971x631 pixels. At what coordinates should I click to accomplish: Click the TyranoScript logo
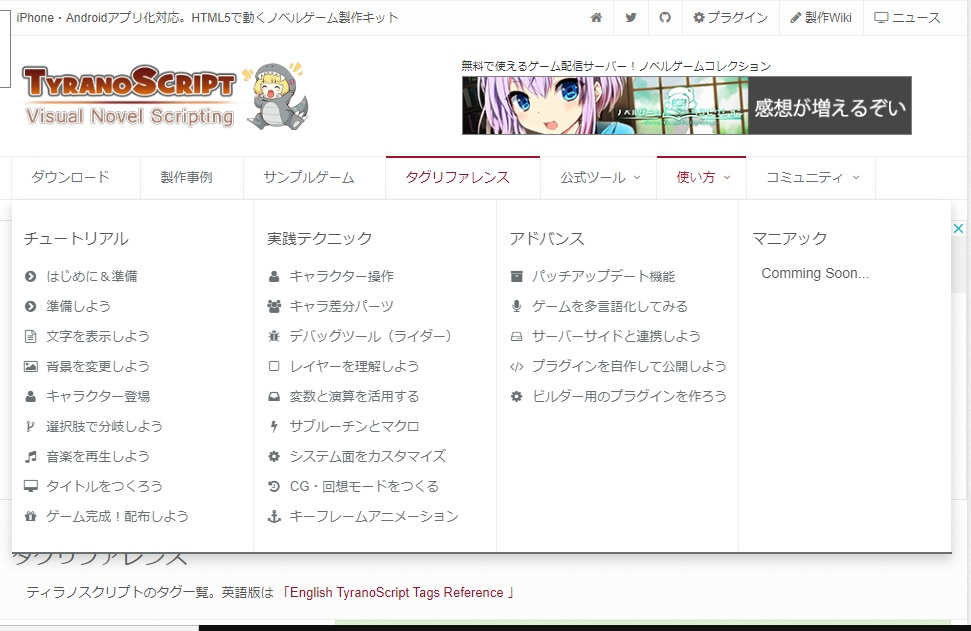click(129, 97)
